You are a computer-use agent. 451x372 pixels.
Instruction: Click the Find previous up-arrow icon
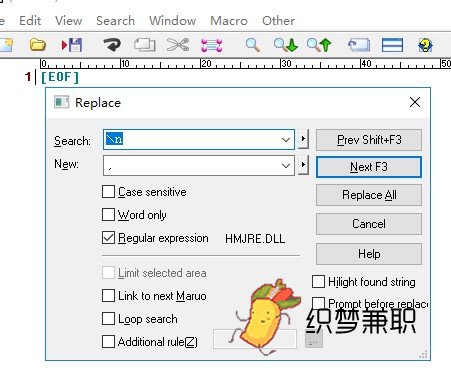click(319, 45)
